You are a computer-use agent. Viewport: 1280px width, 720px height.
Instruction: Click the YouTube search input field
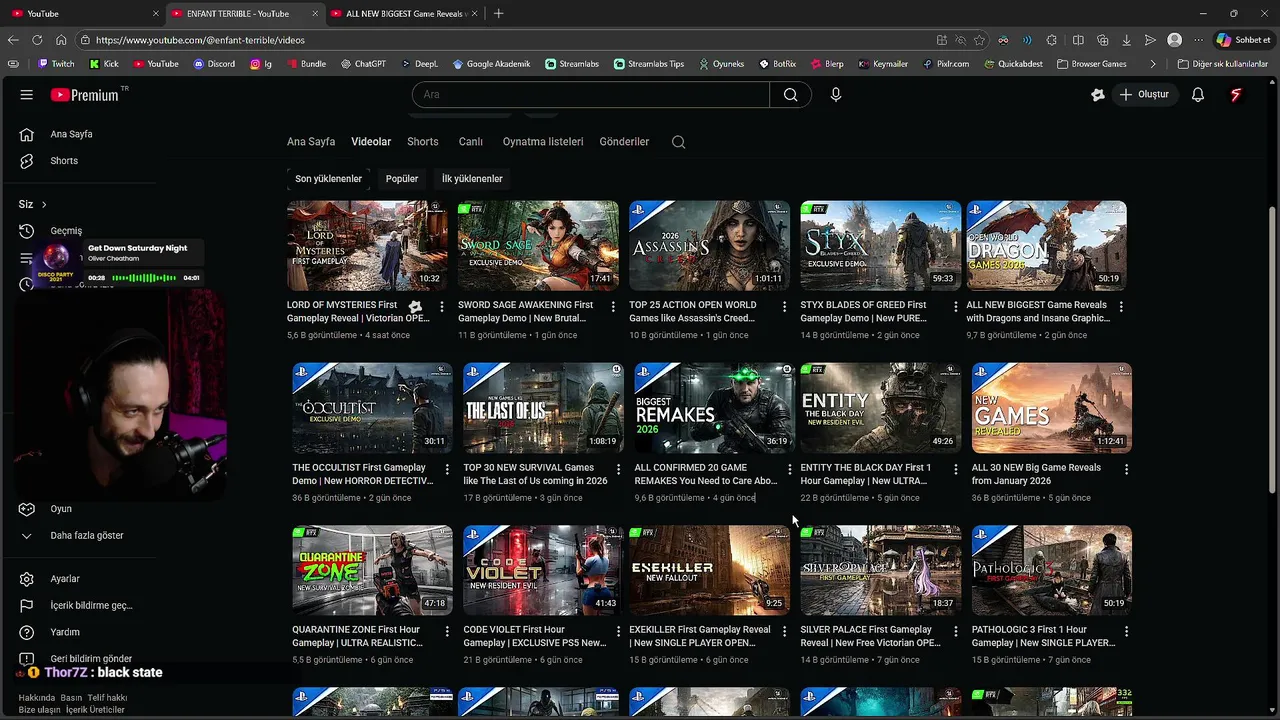tap(591, 95)
